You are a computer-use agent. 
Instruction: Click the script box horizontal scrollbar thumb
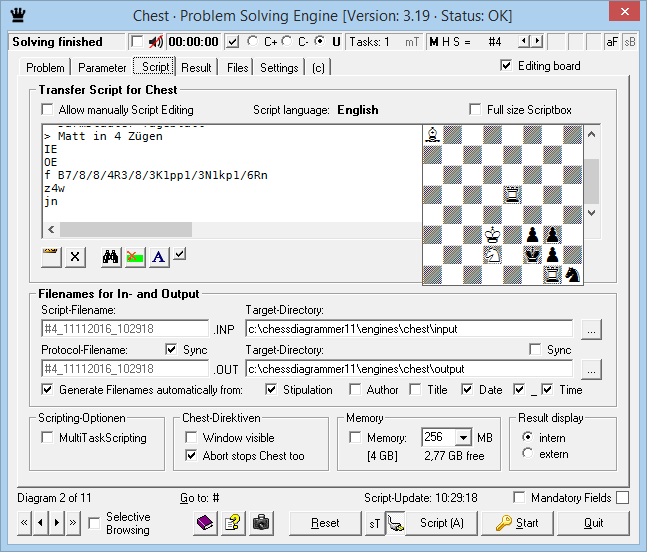[126, 229]
